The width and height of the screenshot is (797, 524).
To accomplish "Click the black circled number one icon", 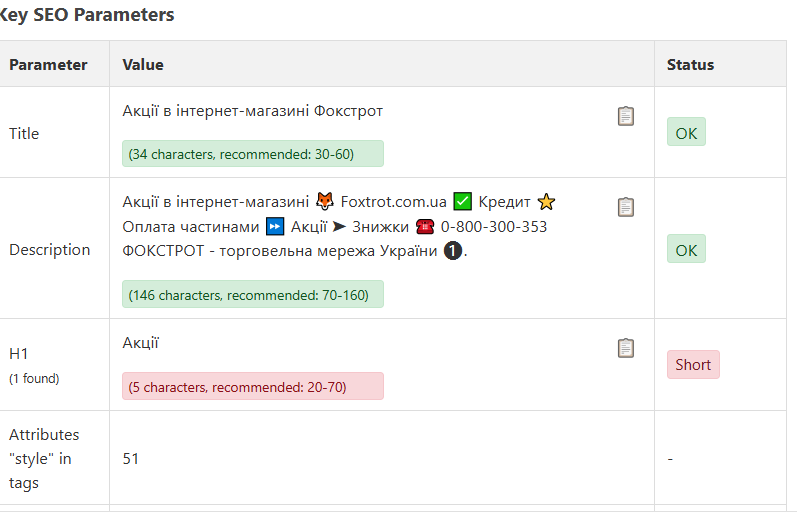I will 453,251.
